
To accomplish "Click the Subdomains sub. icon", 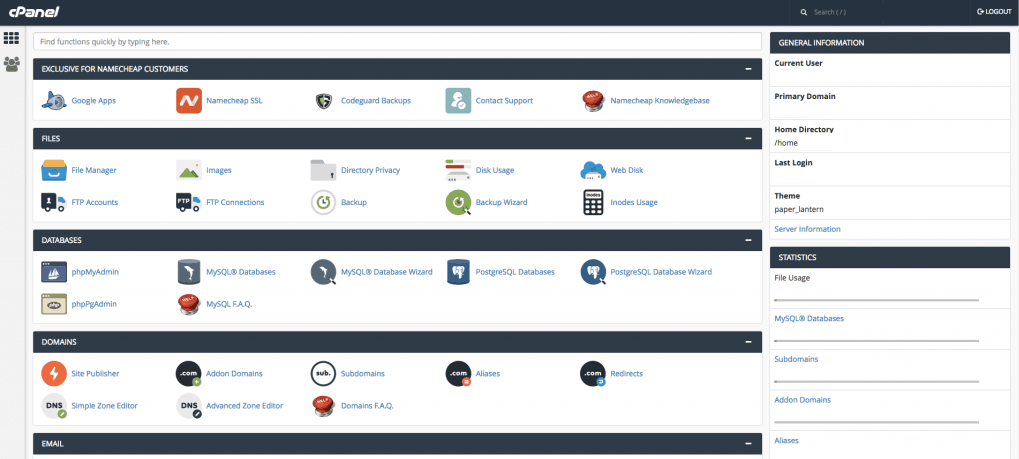I will point(324,373).
